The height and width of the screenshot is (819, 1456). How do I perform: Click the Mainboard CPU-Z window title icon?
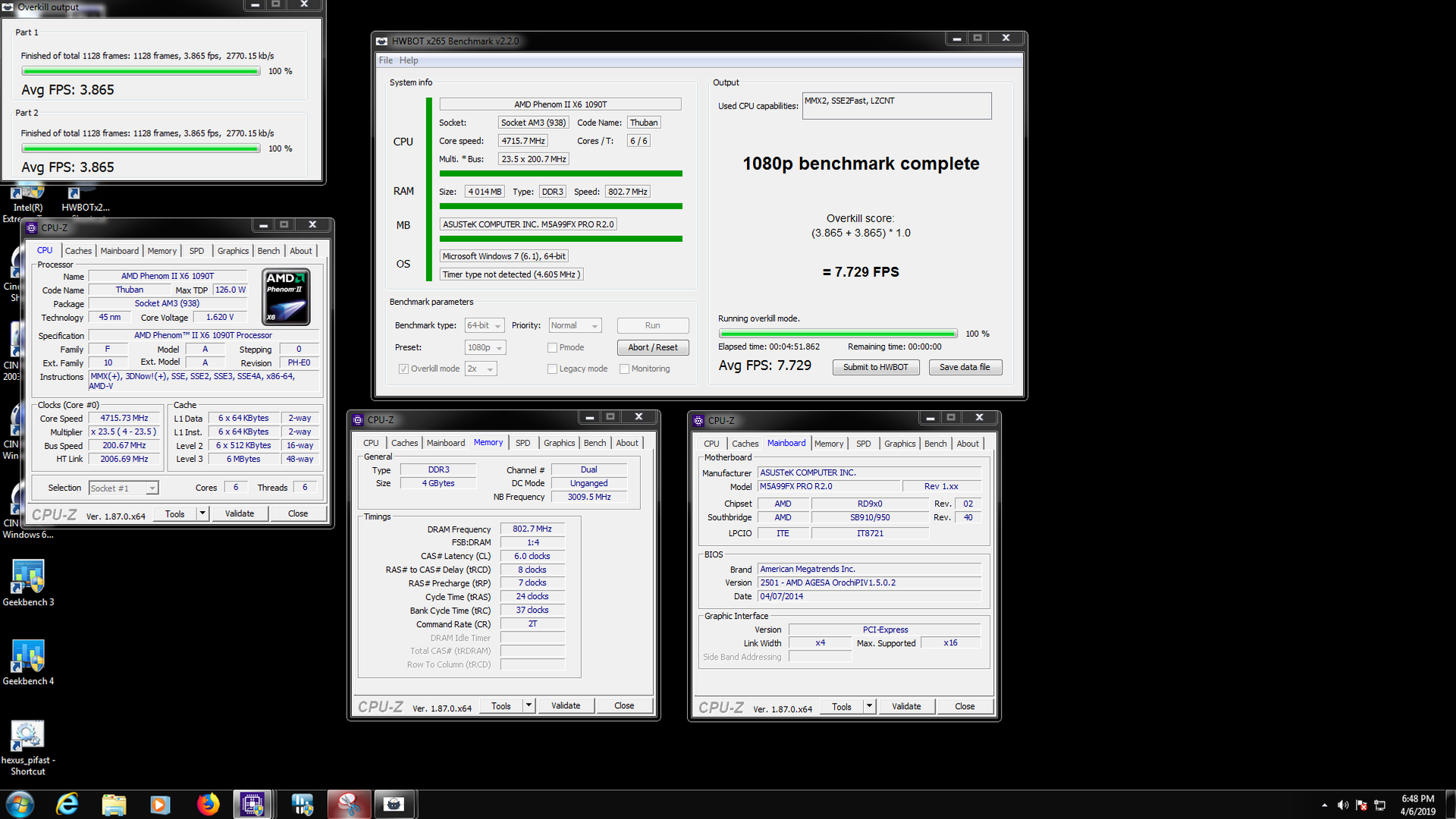click(x=698, y=420)
